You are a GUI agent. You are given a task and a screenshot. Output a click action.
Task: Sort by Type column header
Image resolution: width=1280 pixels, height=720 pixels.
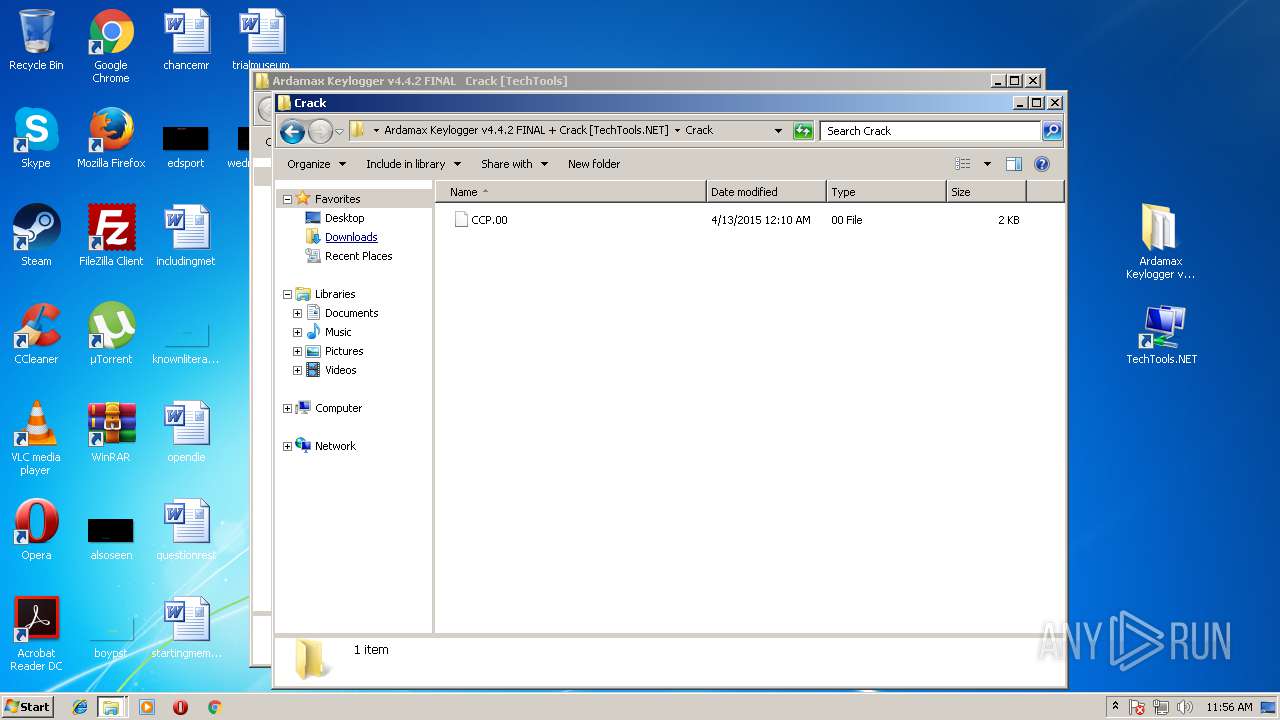(886, 192)
